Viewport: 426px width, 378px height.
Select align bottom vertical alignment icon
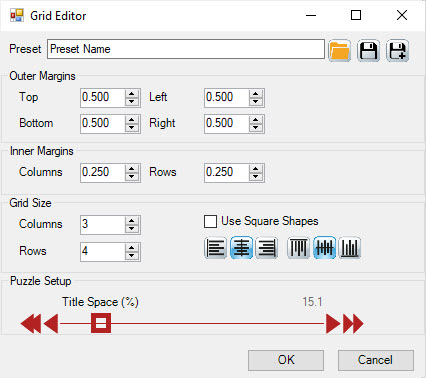click(x=350, y=248)
